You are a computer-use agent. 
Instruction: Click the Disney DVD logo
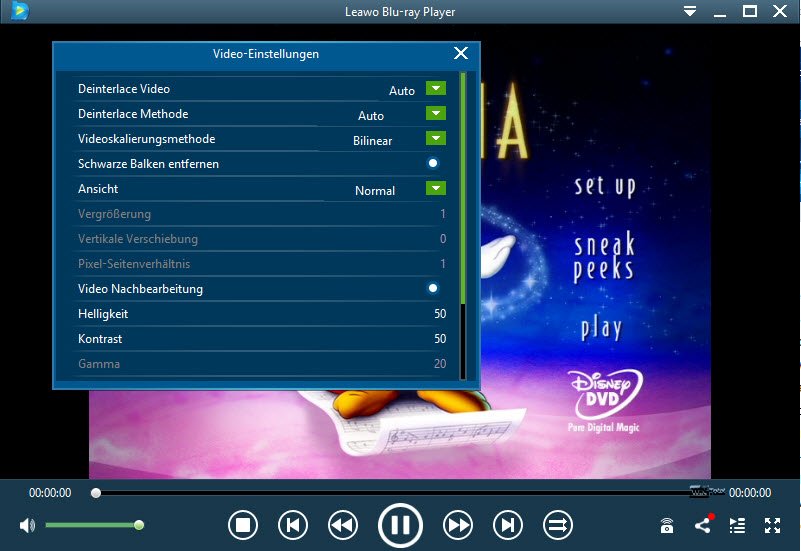[604, 393]
